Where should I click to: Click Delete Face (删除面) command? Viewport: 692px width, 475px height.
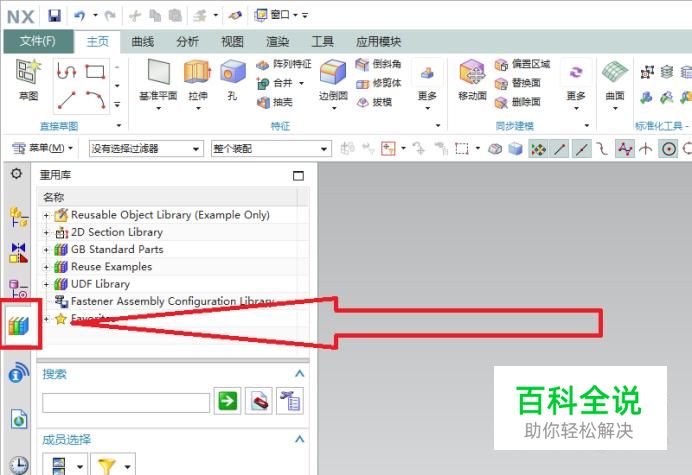518,102
